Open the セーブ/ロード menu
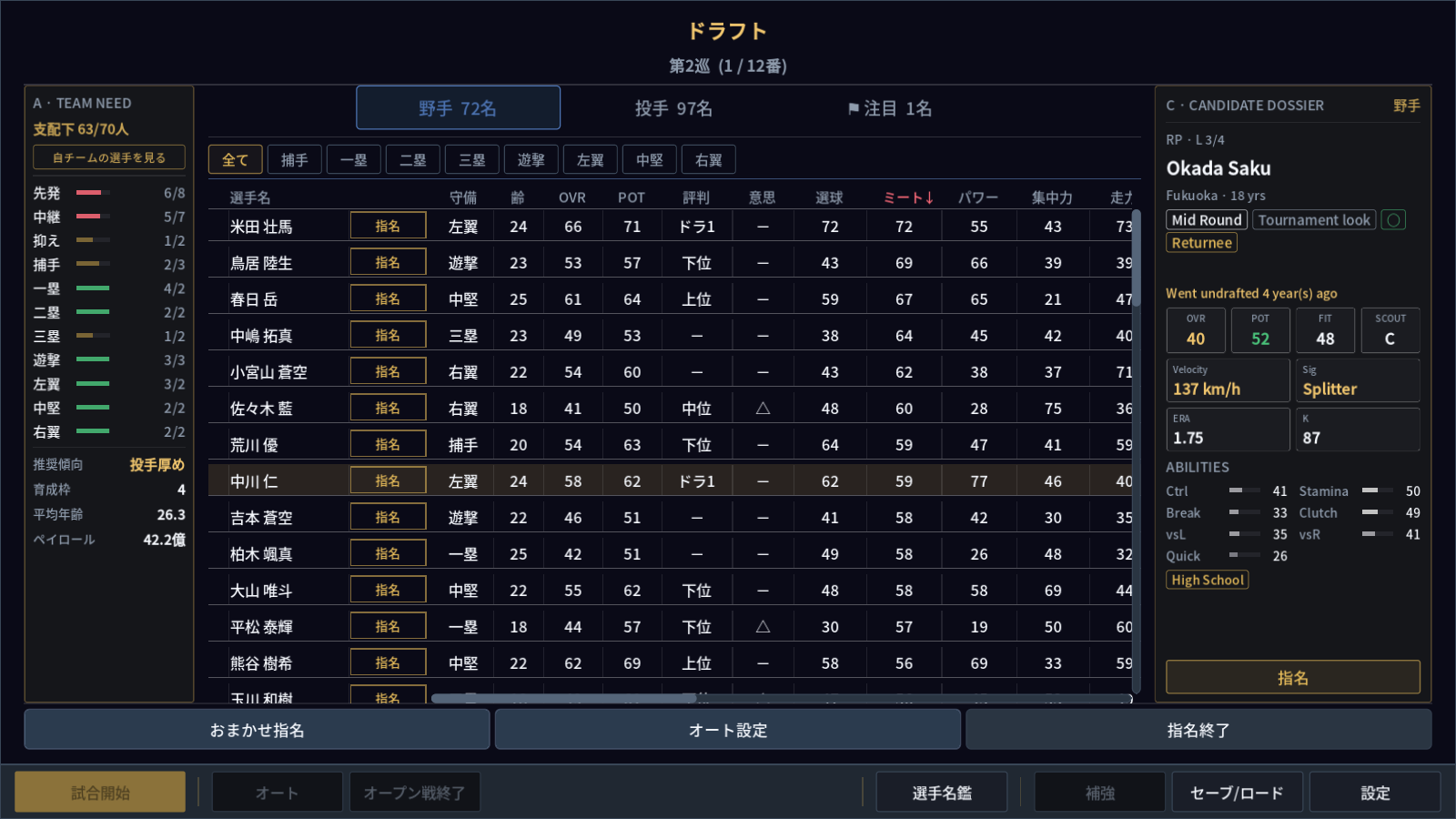This screenshot has height=819, width=1456. 1237,793
